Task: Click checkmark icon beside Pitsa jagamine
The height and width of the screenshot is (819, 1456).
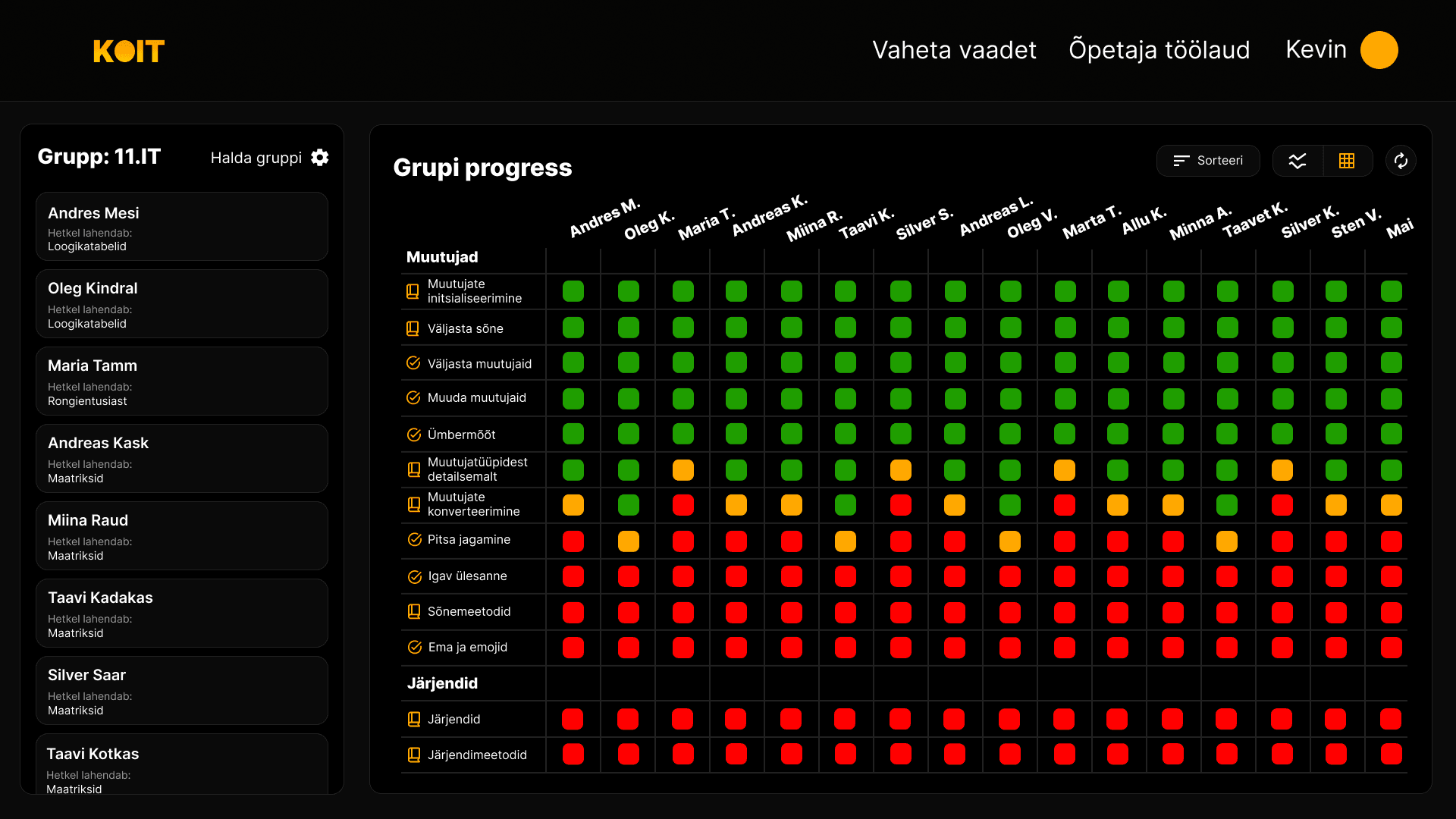Action: pos(414,539)
